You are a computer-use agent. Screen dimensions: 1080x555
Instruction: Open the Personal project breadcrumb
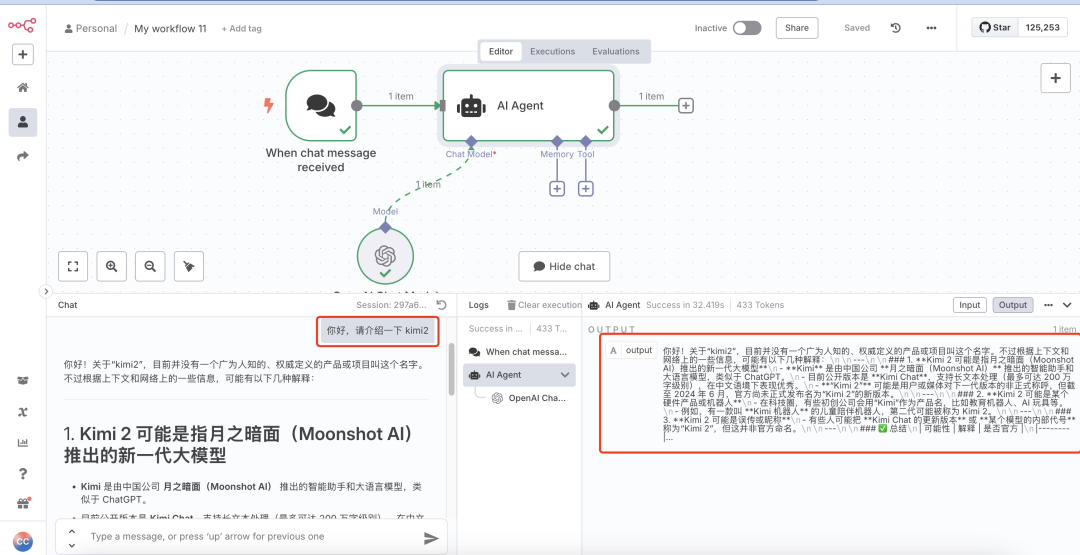[x=90, y=29]
